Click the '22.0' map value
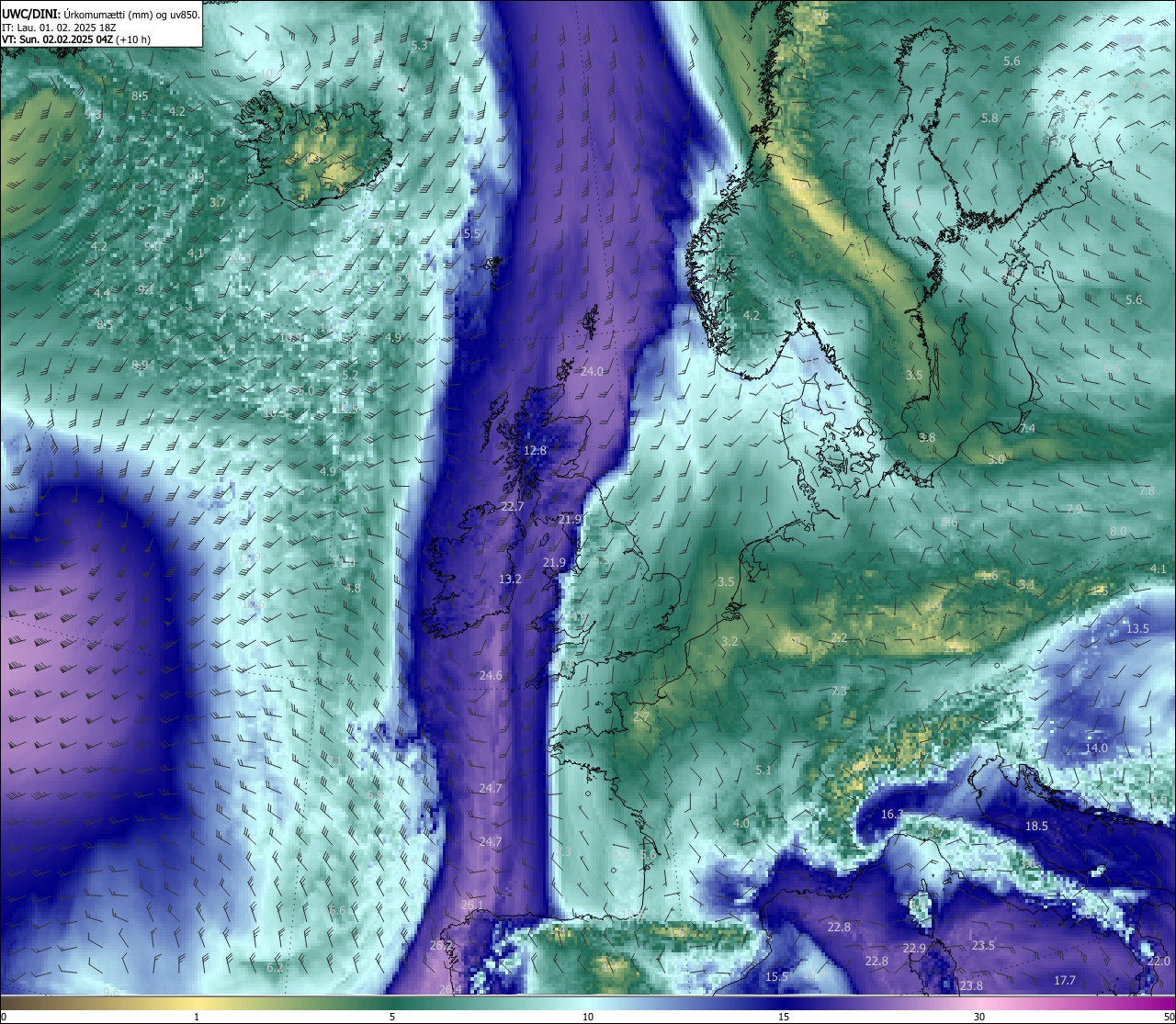 click(1159, 961)
